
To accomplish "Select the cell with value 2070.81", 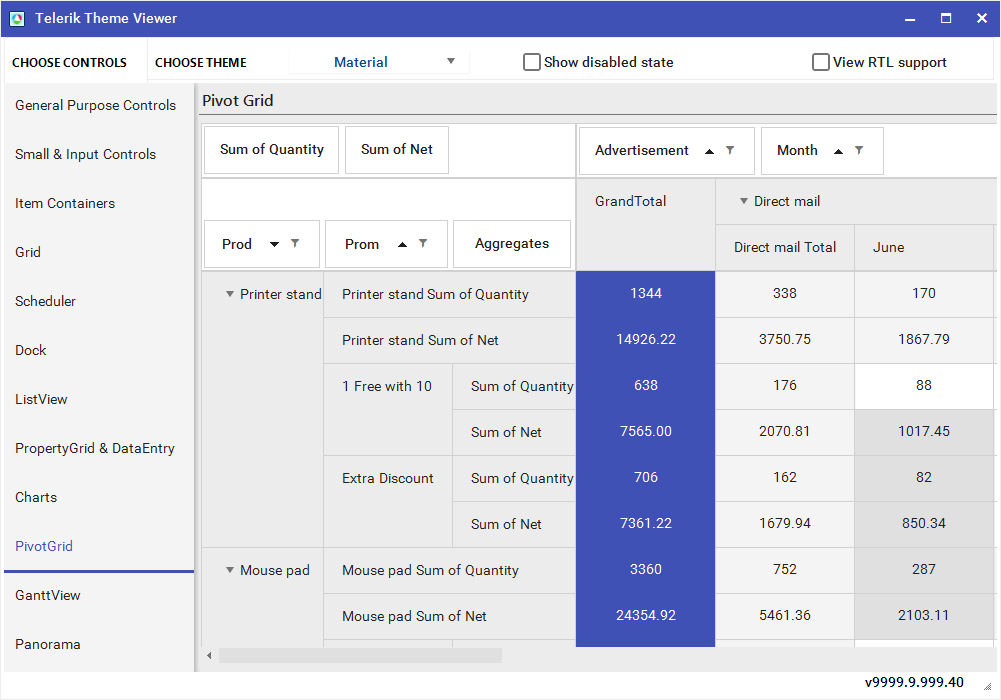I will [785, 431].
